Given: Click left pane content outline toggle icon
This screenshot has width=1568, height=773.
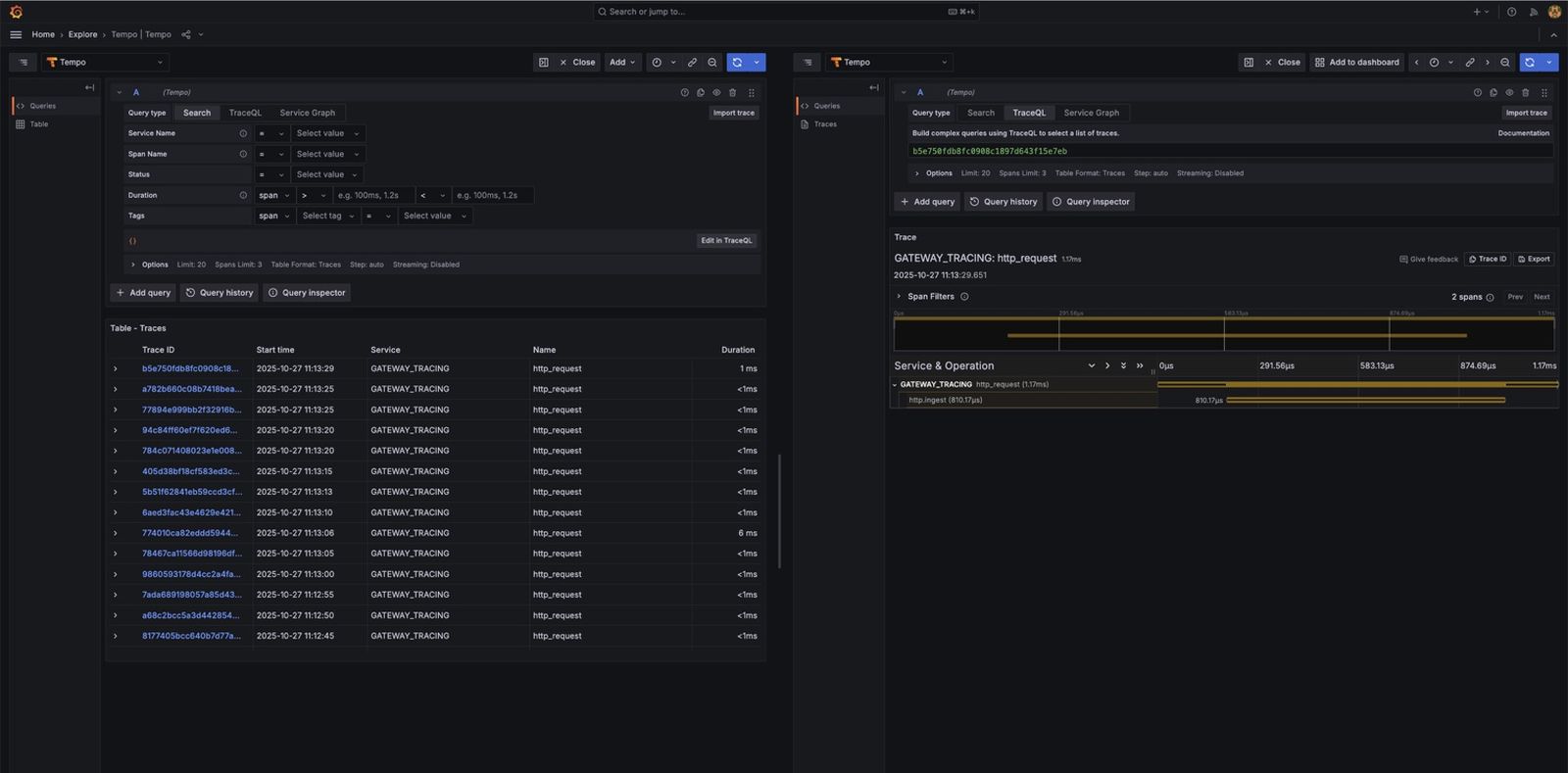Looking at the screenshot, I should tap(24, 62).
